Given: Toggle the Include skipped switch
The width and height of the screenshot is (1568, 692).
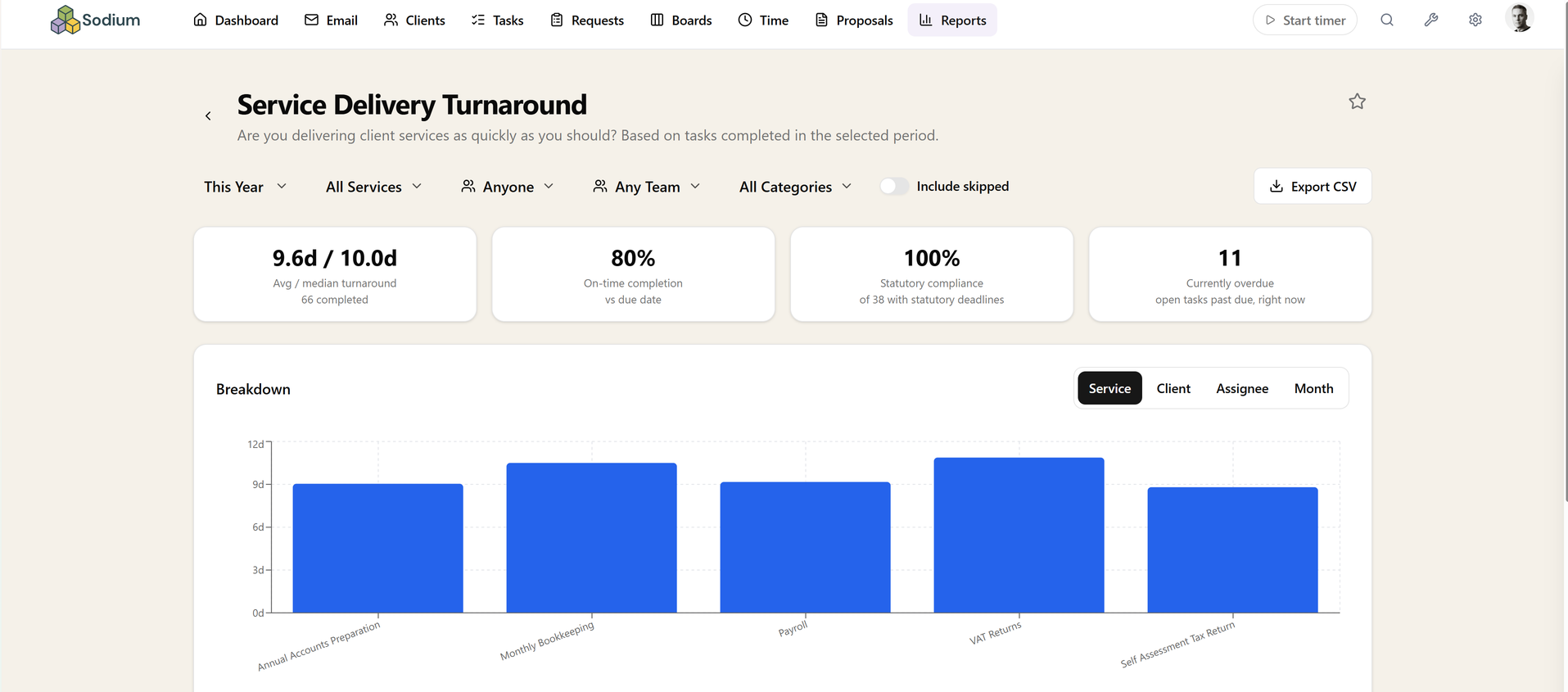Looking at the screenshot, I should click(894, 186).
